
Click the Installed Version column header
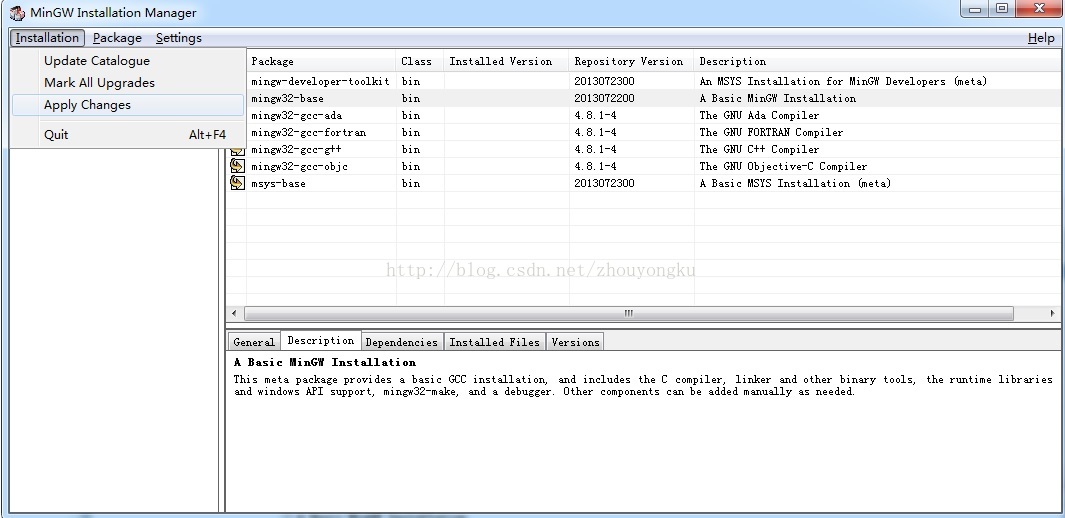coord(506,61)
